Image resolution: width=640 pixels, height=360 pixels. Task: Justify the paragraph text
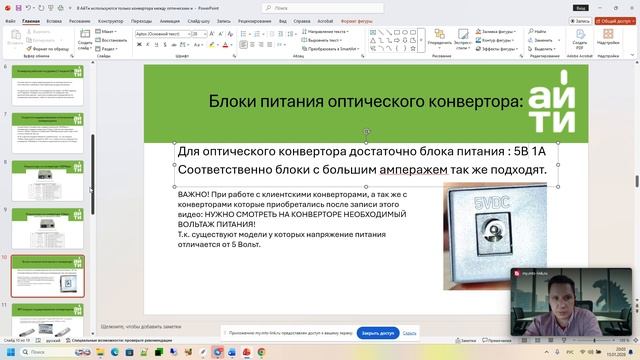[269, 44]
